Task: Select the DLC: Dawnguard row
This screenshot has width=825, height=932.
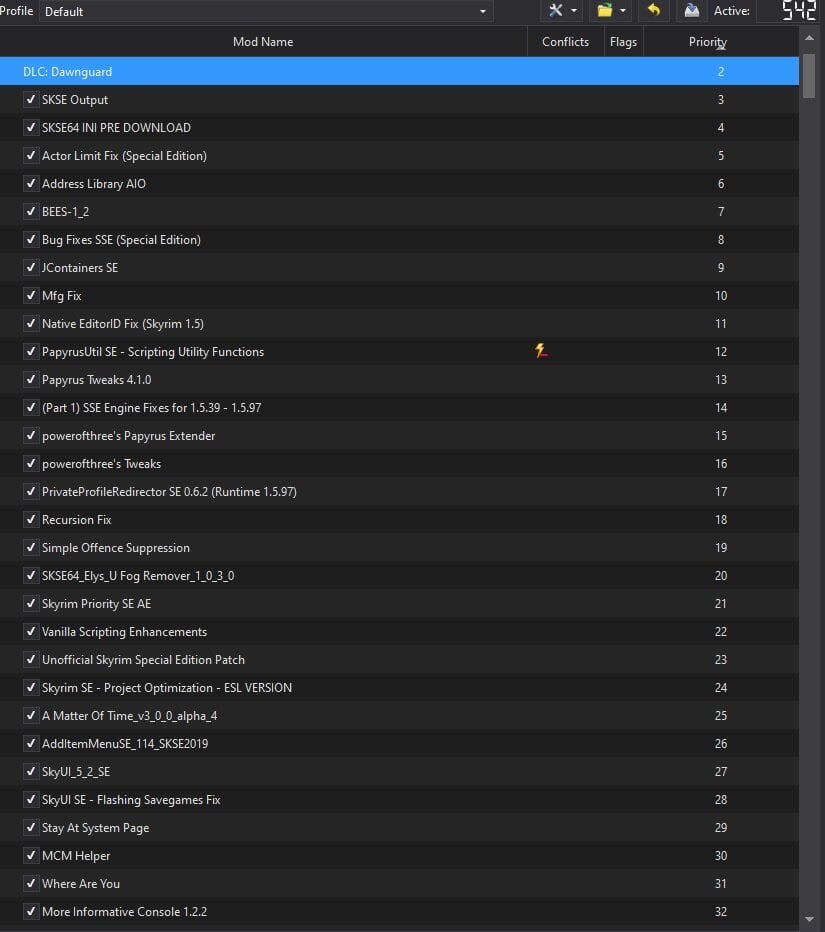Action: [x=399, y=71]
